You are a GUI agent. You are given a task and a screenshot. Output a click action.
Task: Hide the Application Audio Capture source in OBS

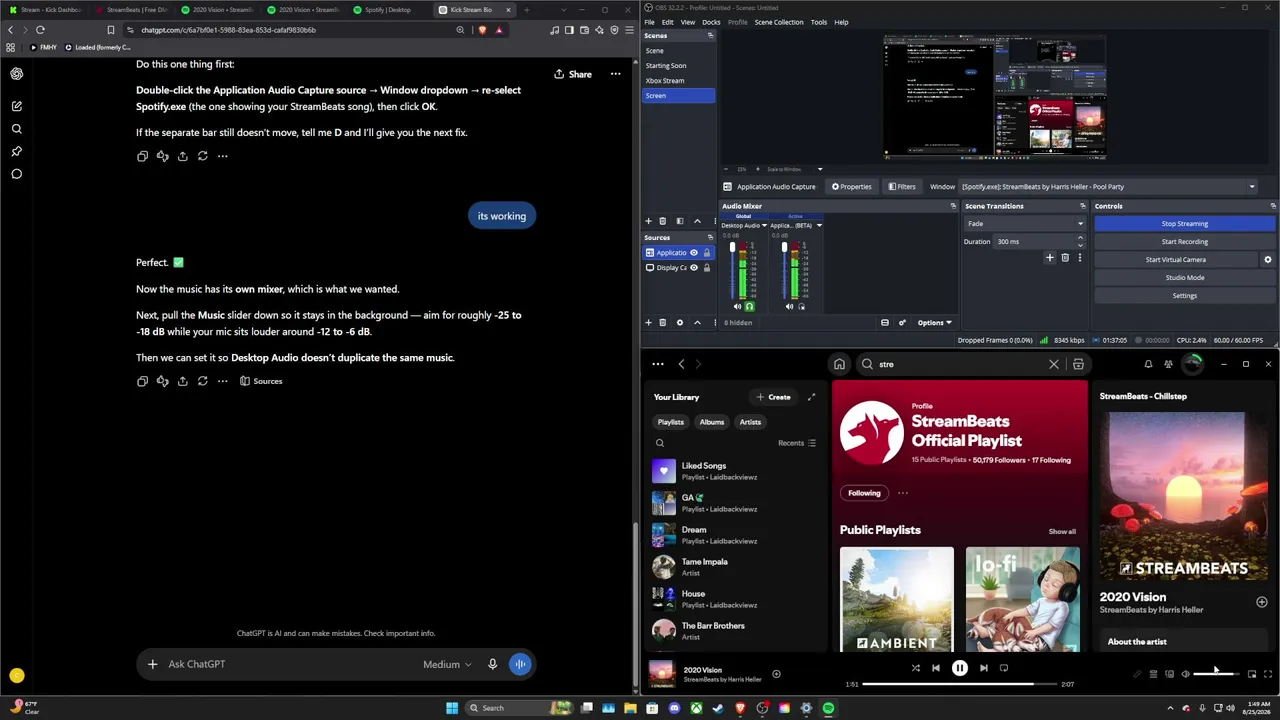point(693,253)
